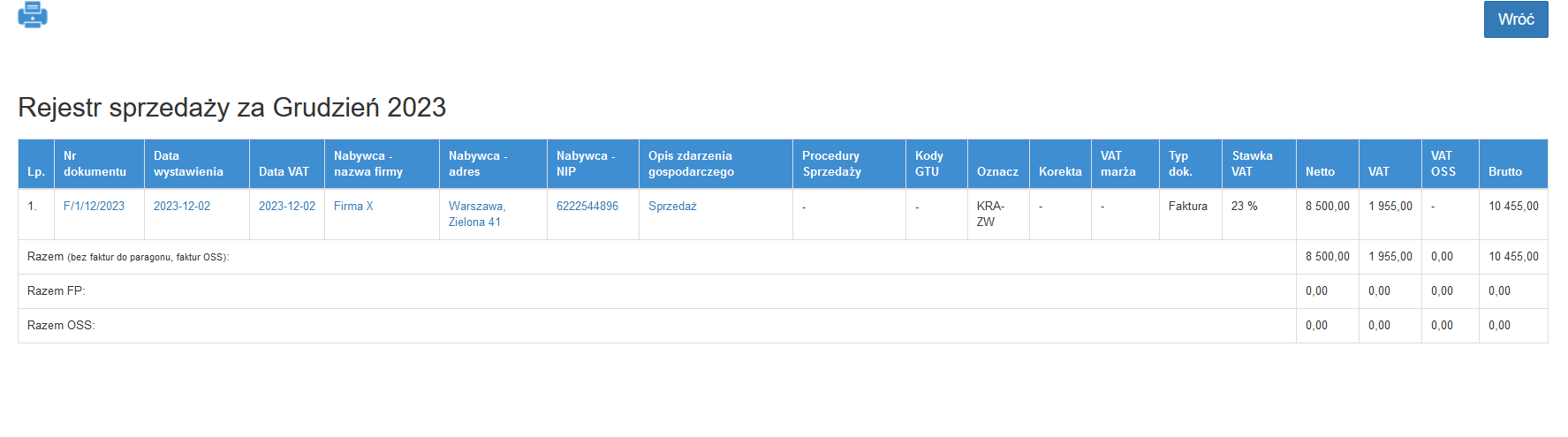Image resolution: width=1568 pixels, height=437 pixels.
Task: Open document link F/1/12/2023
Action: tap(94, 206)
